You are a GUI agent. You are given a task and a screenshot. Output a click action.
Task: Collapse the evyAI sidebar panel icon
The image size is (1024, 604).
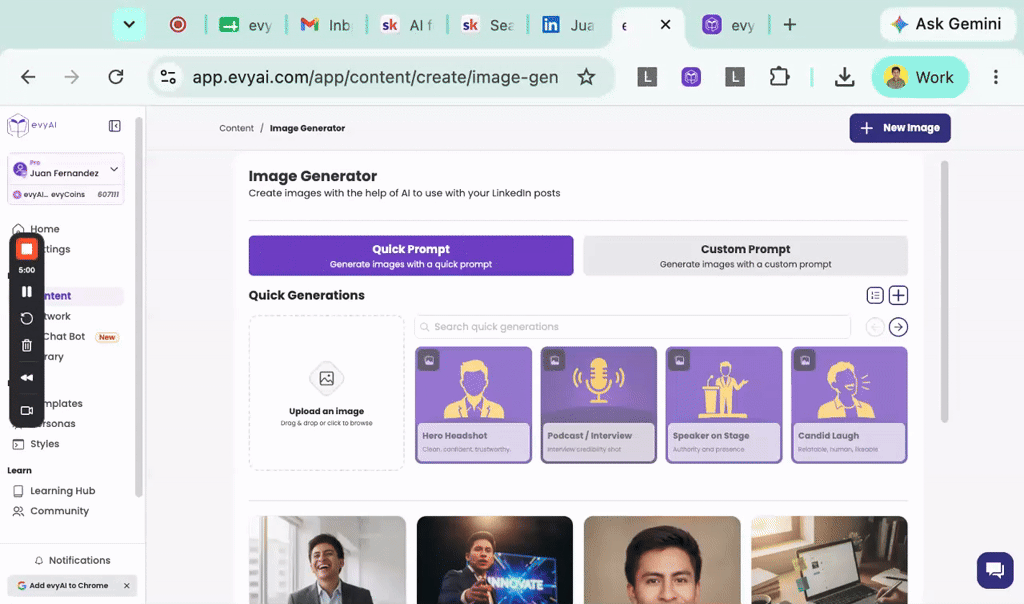(x=114, y=125)
